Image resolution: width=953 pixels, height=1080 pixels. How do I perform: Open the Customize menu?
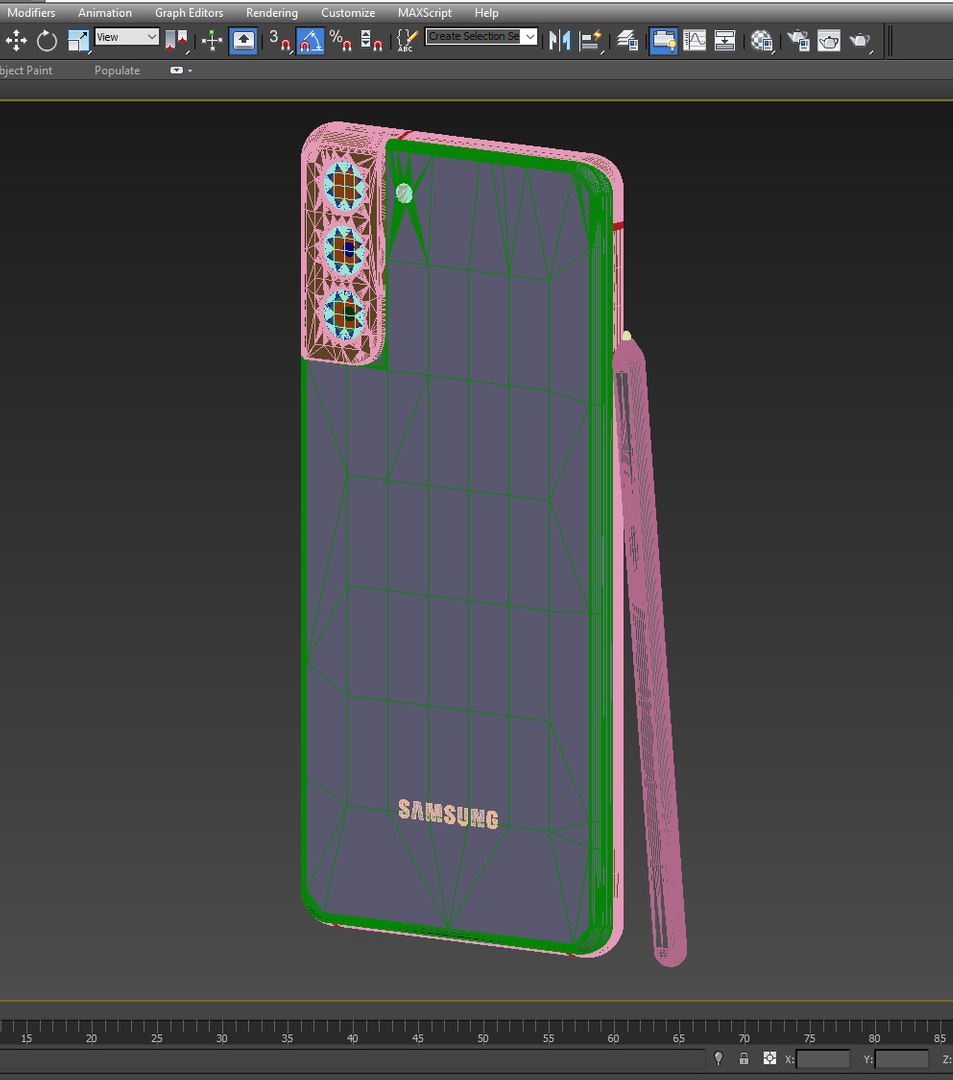pos(348,12)
